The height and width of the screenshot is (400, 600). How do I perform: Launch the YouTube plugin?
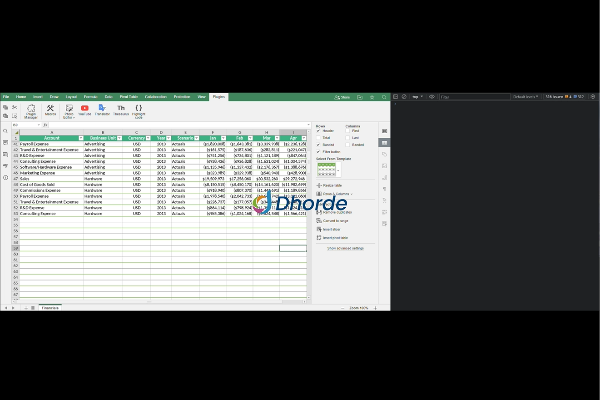click(x=85, y=110)
